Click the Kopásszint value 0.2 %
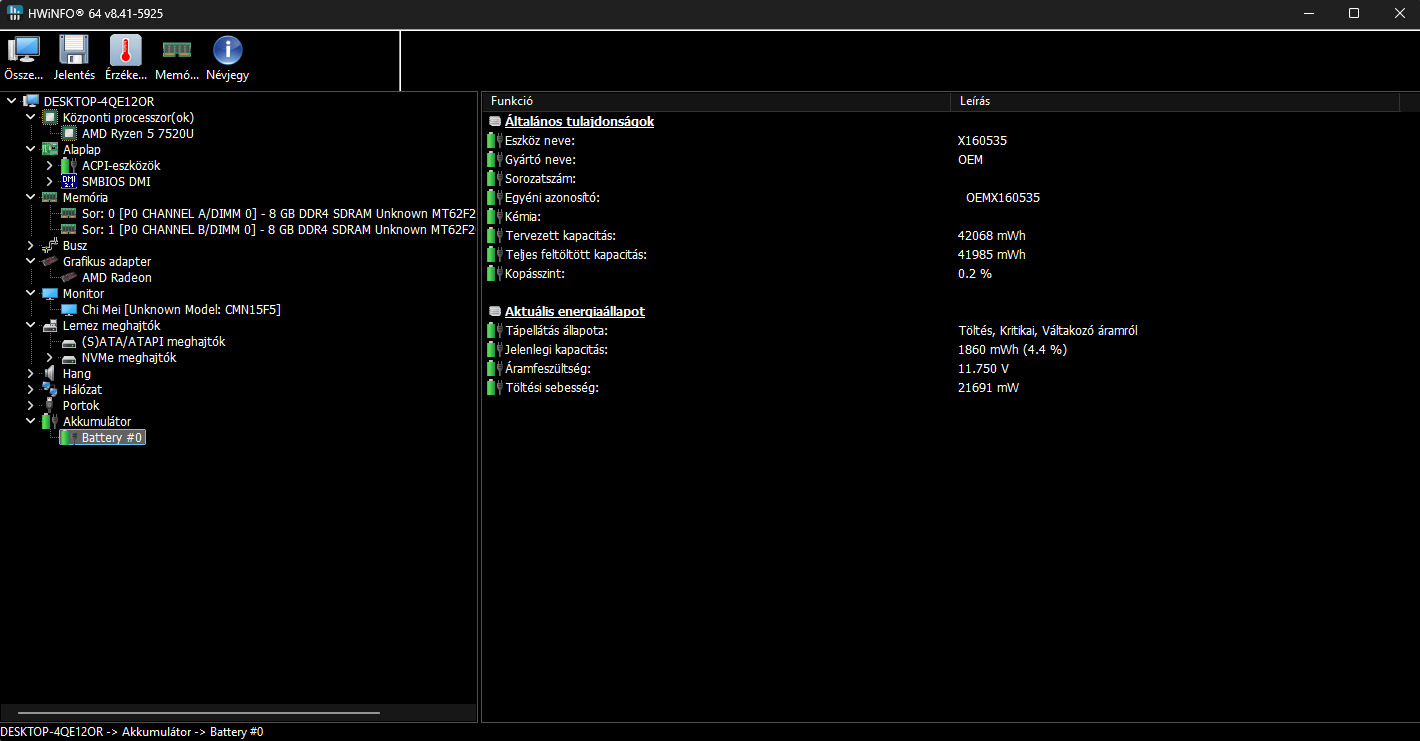This screenshot has width=1420, height=741. [975, 274]
